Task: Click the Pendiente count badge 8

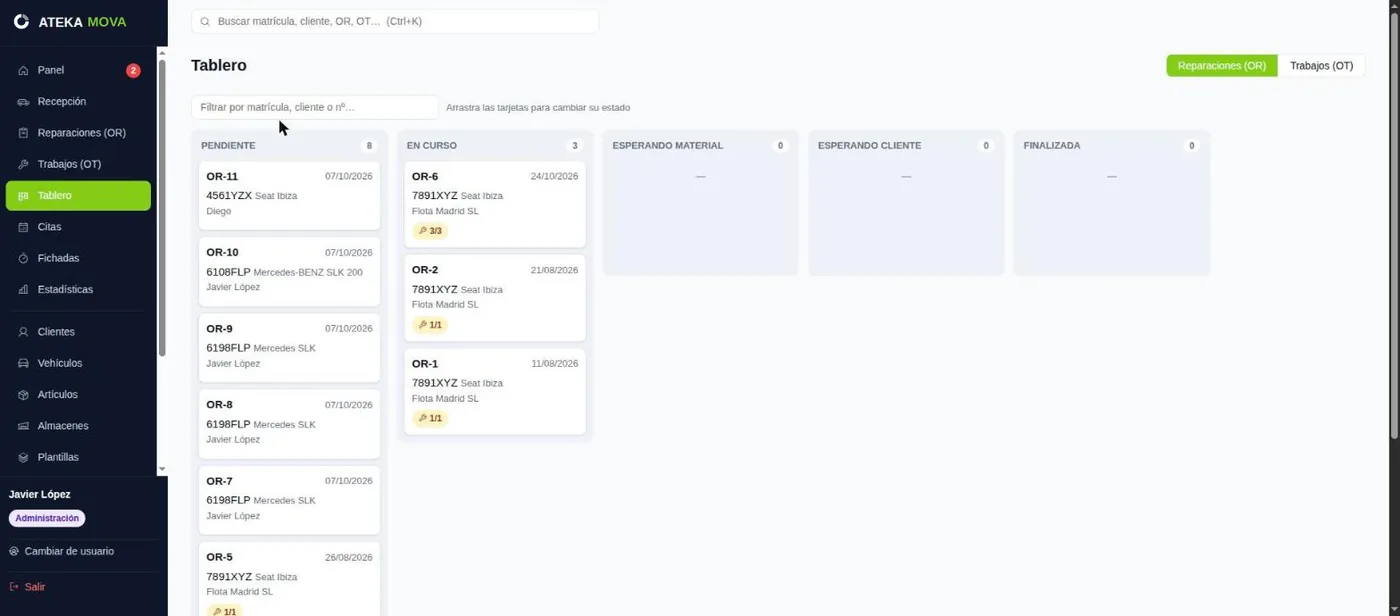Action: [x=369, y=146]
